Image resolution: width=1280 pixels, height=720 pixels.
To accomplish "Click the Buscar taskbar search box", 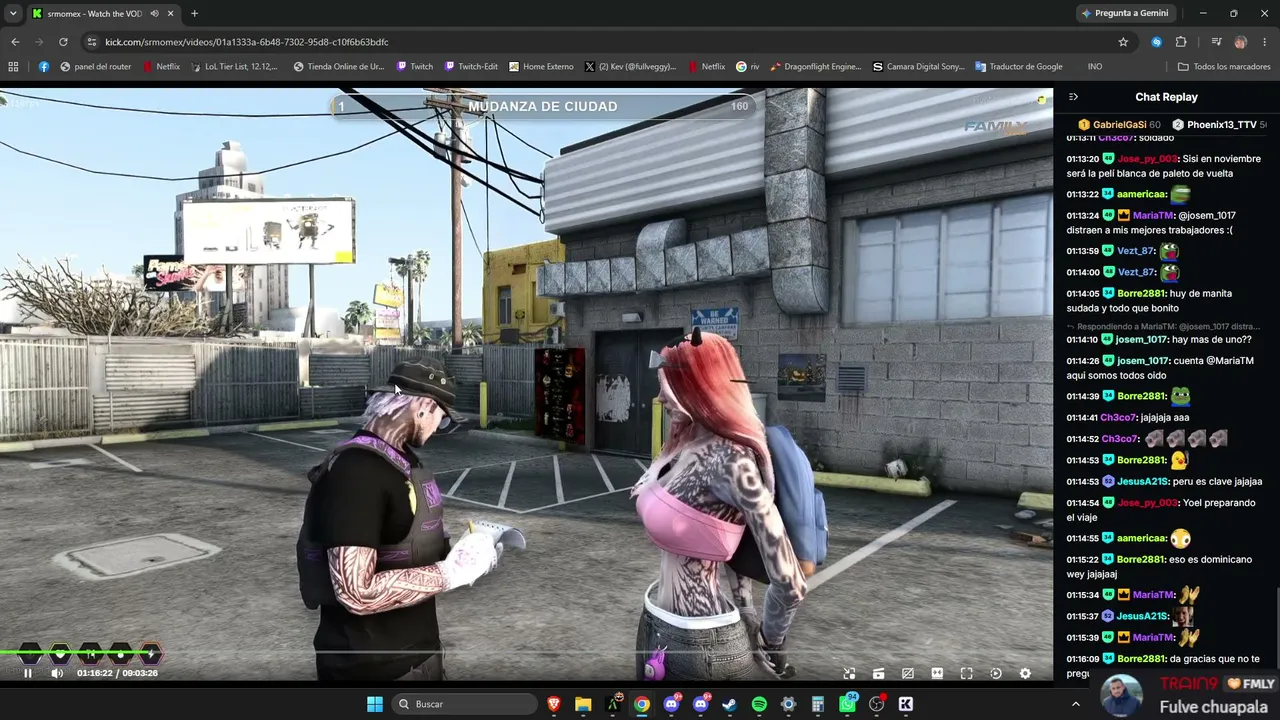I will click(x=463, y=704).
